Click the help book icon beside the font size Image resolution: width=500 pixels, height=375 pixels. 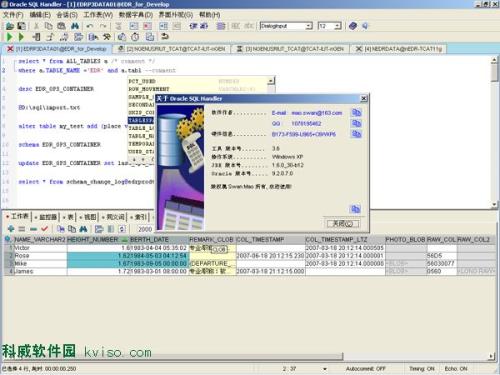pyautogui.click(x=353, y=26)
